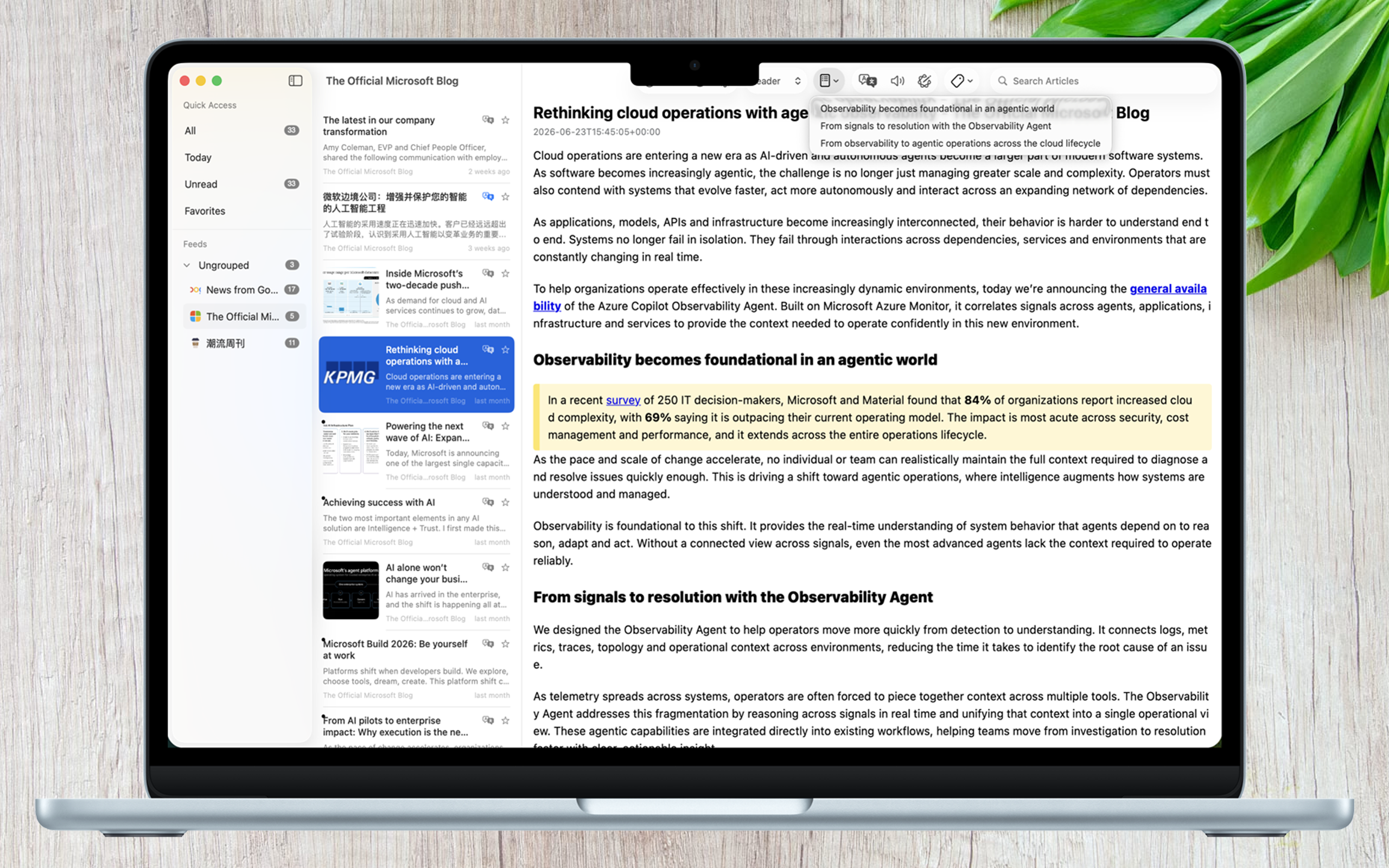Image resolution: width=1389 pixels, height=868 pixels.
Task: Click the AI summarize icon in toolbar
Action: pos(924,81)
